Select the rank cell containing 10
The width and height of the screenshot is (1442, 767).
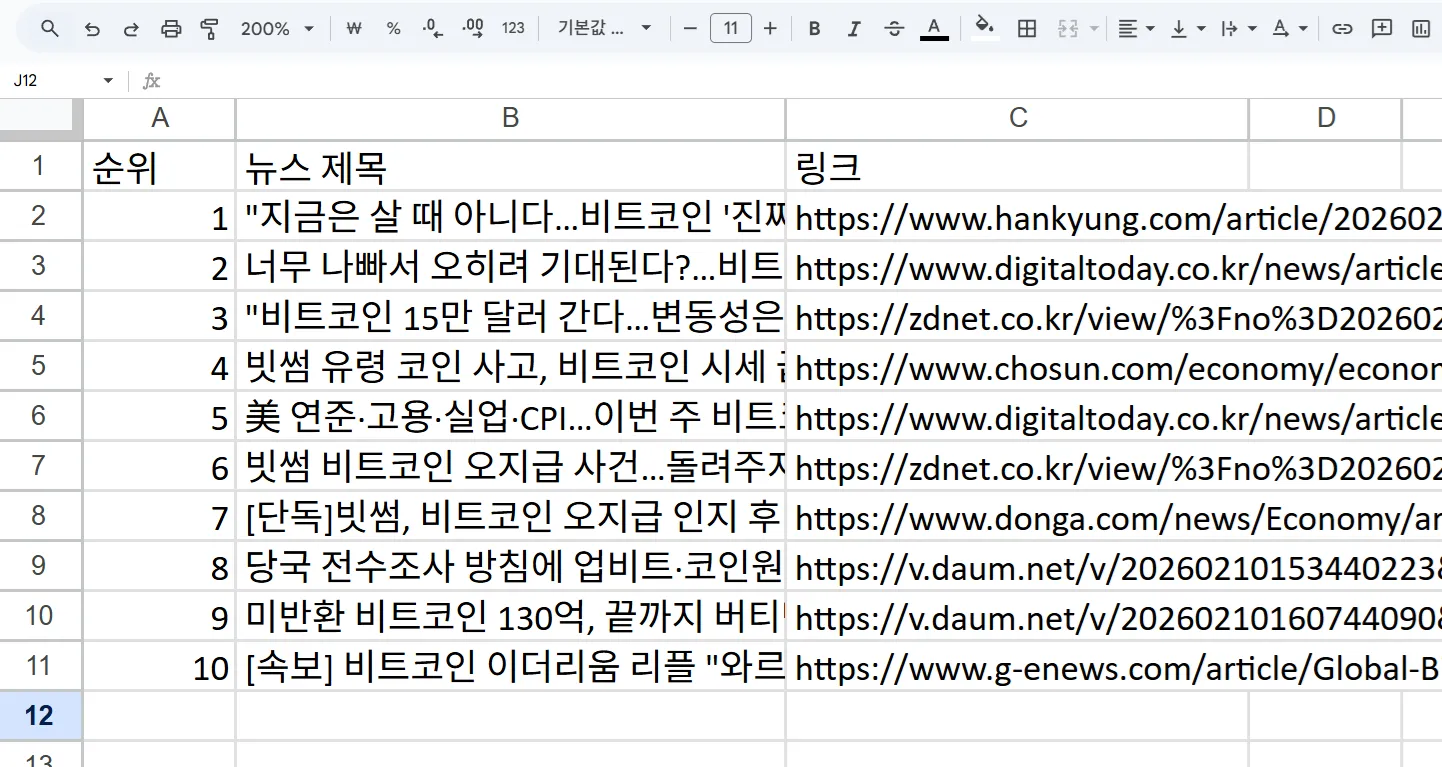click(159, 665)
